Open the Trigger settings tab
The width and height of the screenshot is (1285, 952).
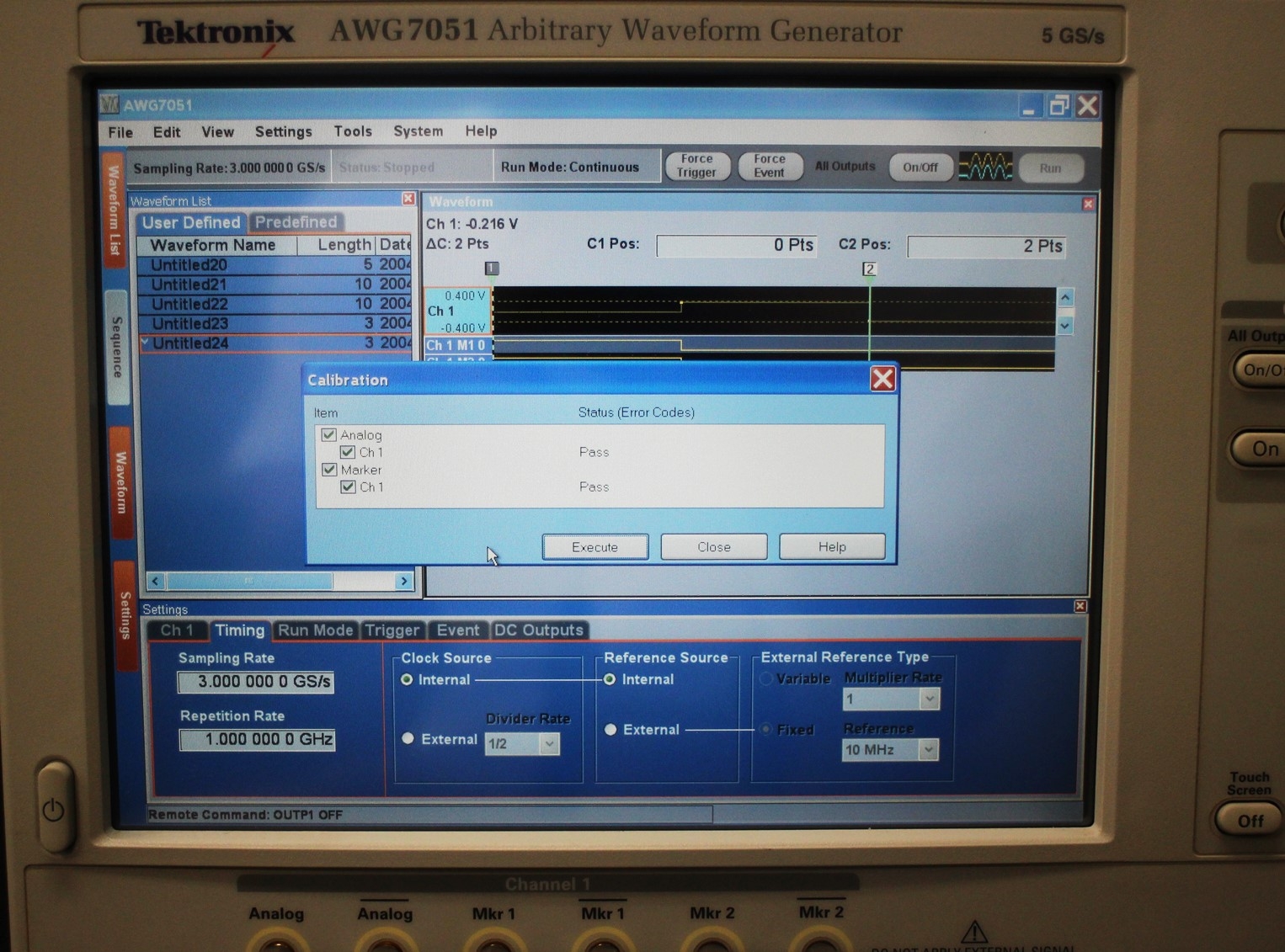coord(392,630)
